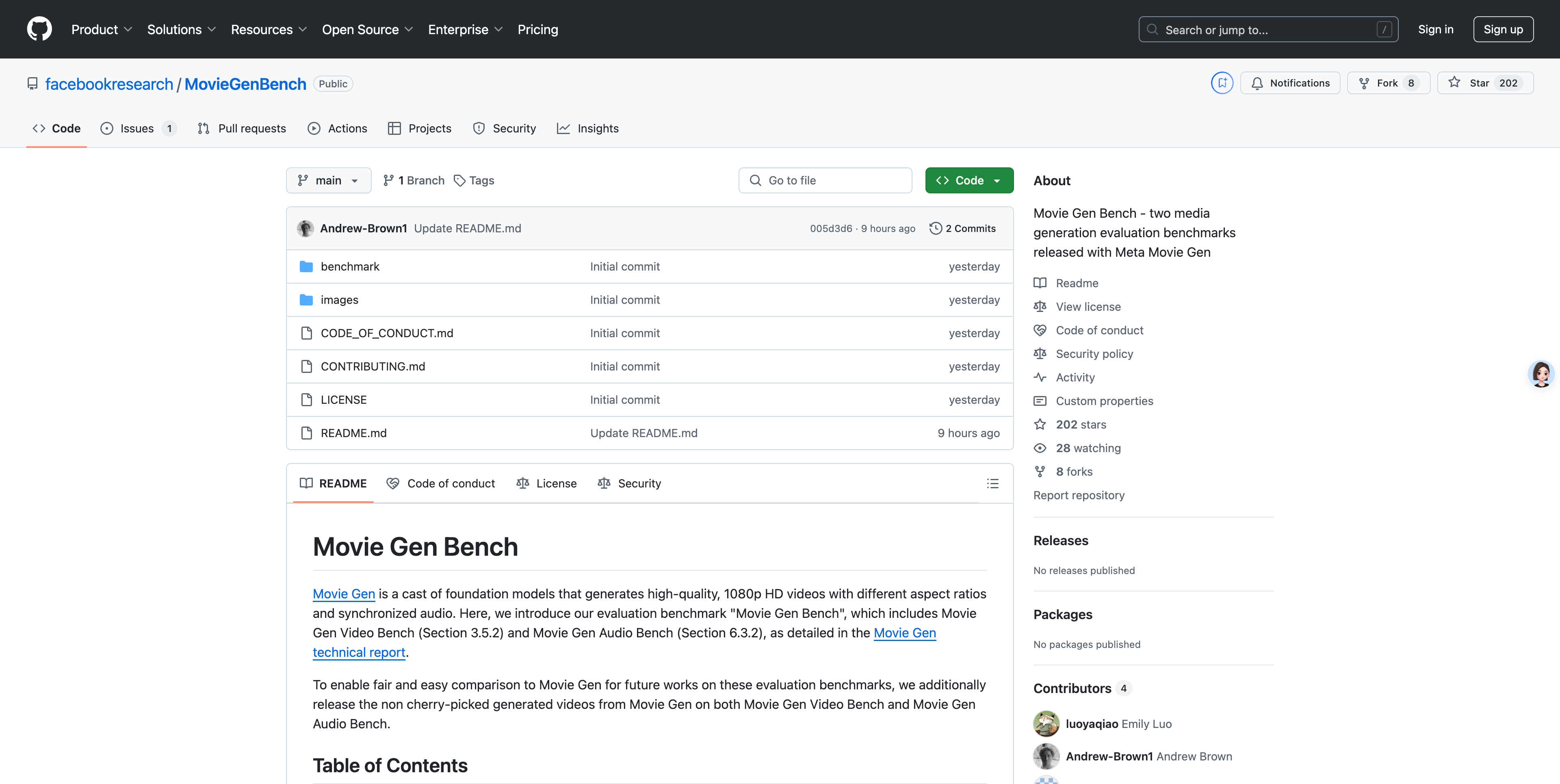Click the file icon for CODE_OF_CONDUCT.md

coord(306,333)
